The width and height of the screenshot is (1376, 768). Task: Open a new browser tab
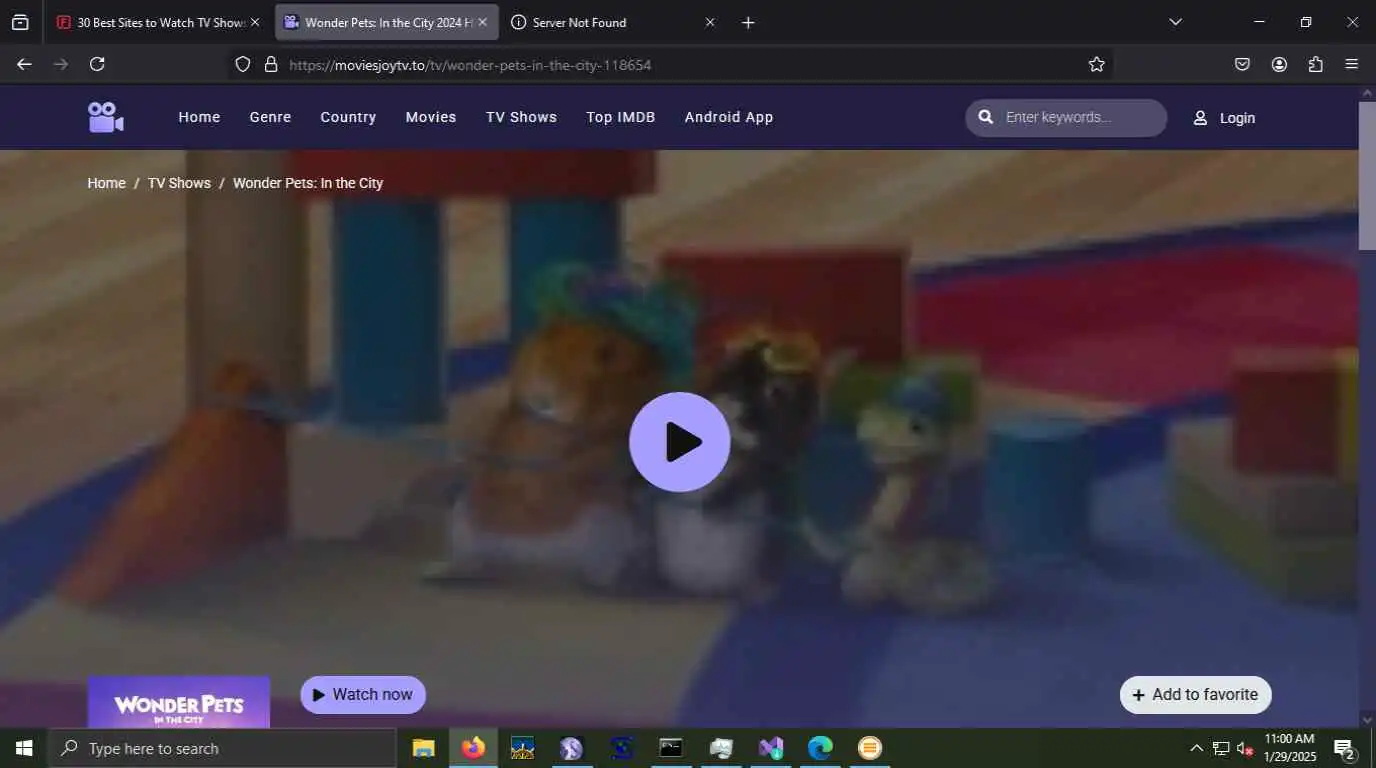coord(748,22)
